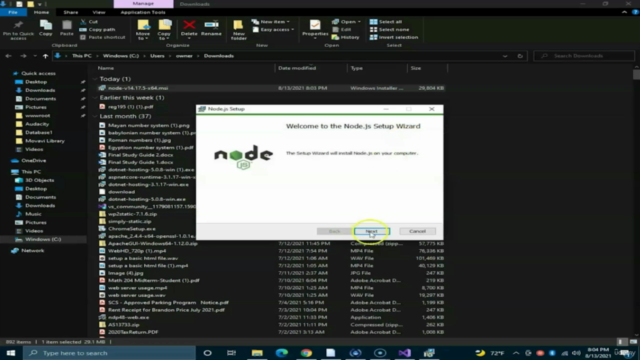Go up one folder level arrow

point(45,56)
